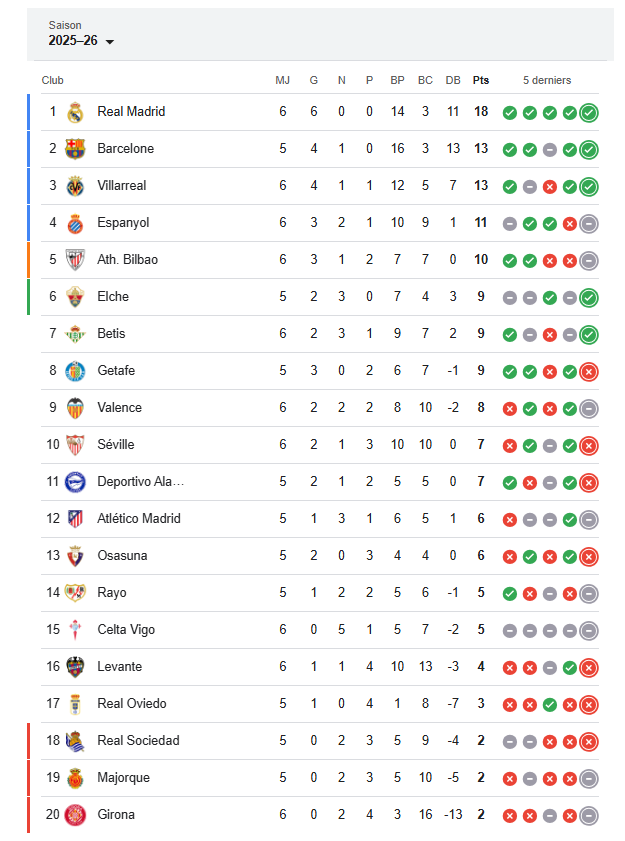Screen dimensions: 625x841
Task: Click the Real Madrid club crest
Action: point(75,112)
